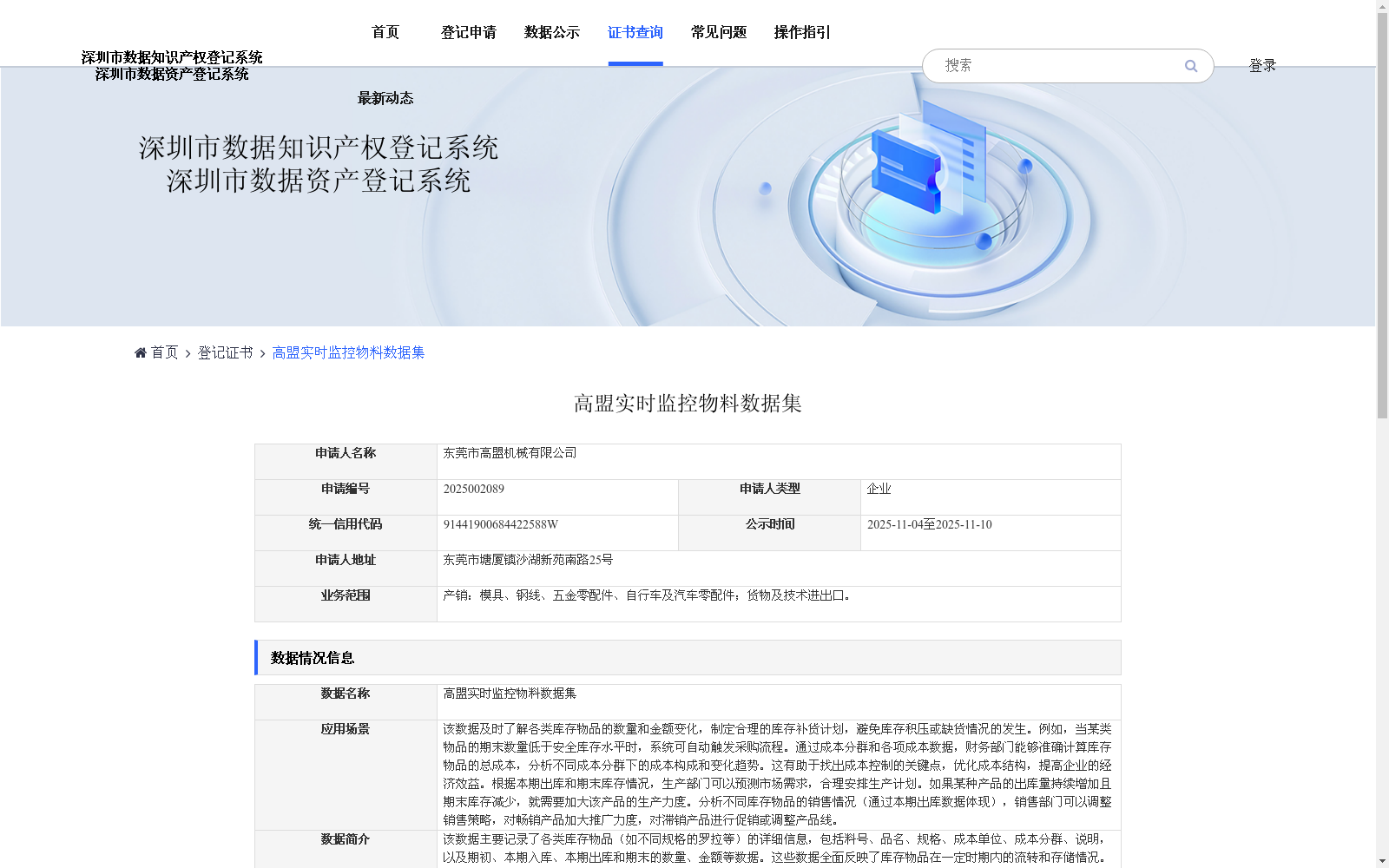Viewport: 1389px width, 868px height.
Task: Click the scrollbar down arrow
Action: pyautogui.click(x=1383, y=860)
